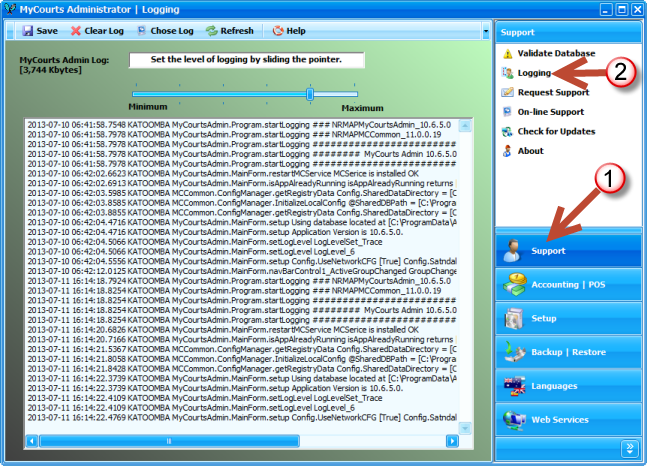Switch to Backup | Restore group
Screen dimensions: 647x466
[566, 352]
